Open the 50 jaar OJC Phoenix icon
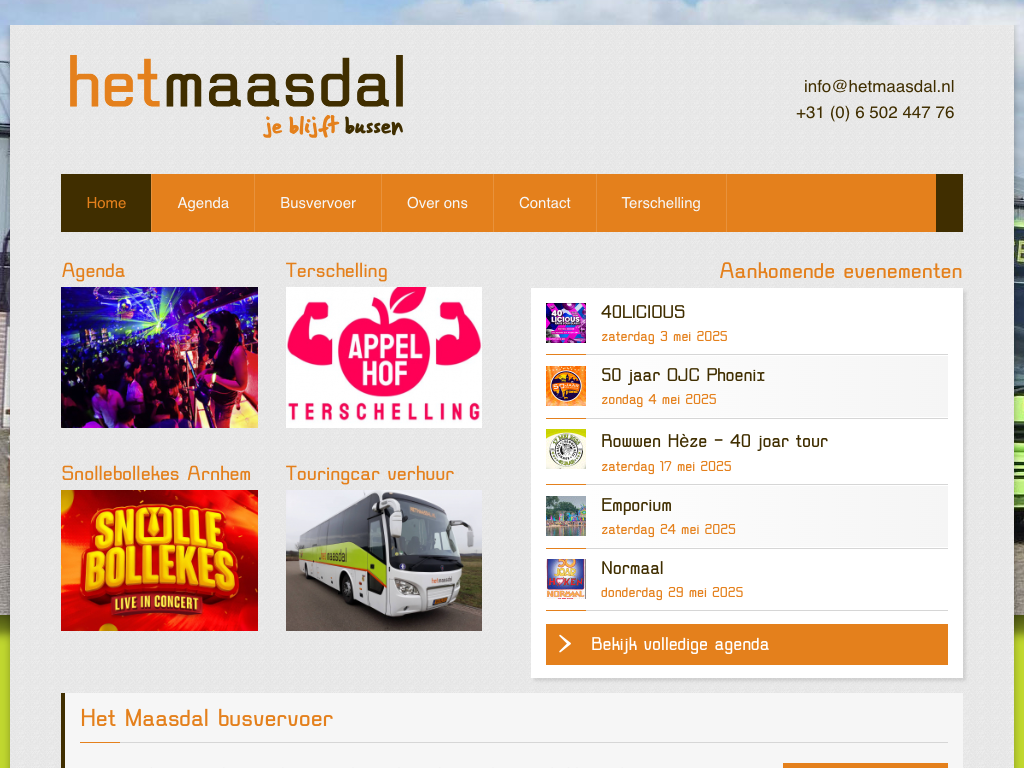This screenshot has height=768, width=1024. (x=566, y=386)
